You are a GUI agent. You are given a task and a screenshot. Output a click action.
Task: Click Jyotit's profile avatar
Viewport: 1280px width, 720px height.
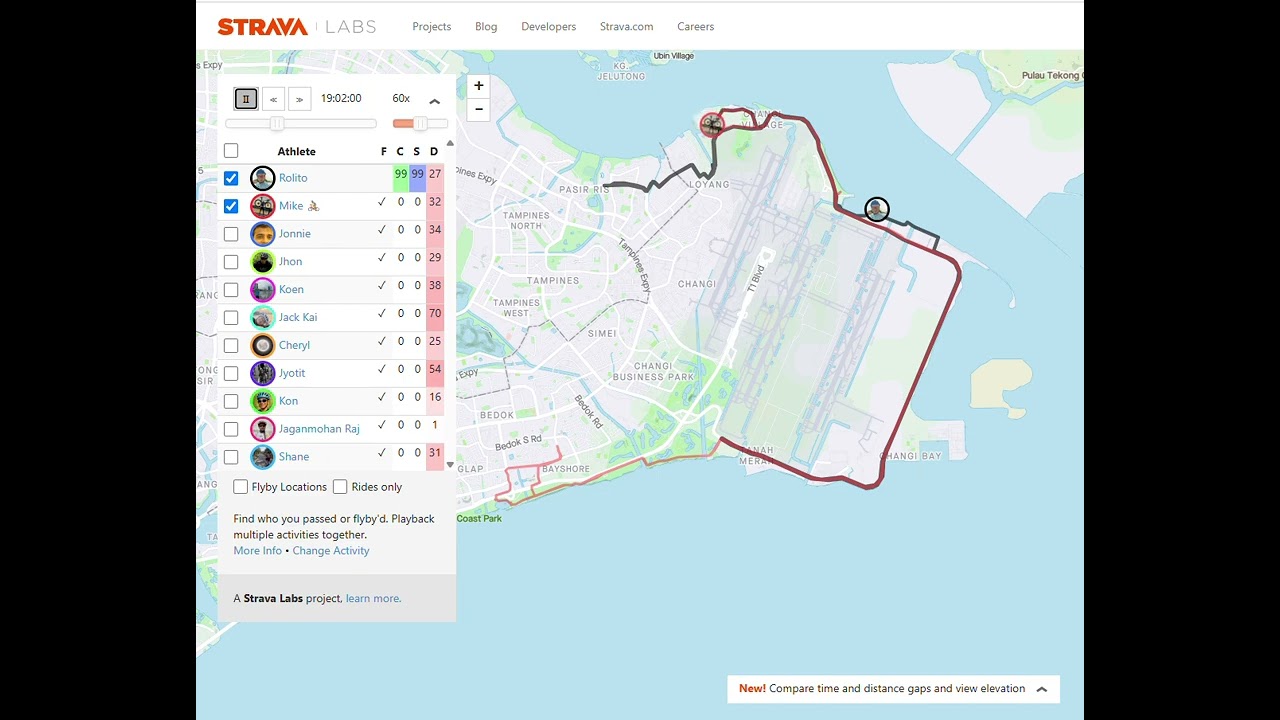pos(262,374)
